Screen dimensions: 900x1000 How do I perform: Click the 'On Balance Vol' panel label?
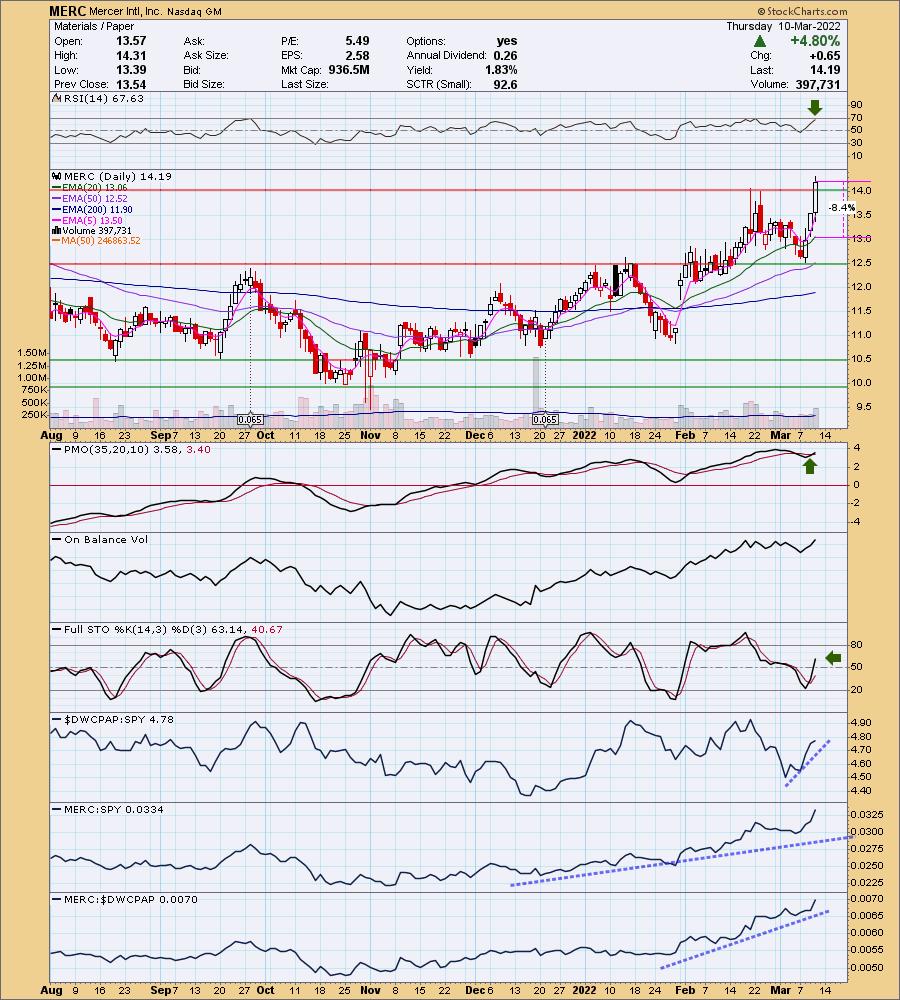pyautogui.click(x=106, y=540)
